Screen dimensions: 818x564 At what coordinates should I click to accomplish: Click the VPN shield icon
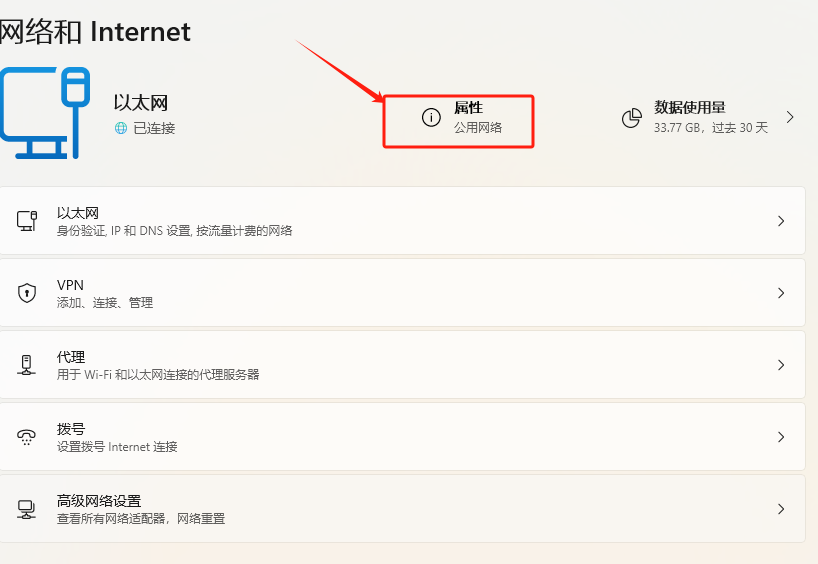point(27,293)
